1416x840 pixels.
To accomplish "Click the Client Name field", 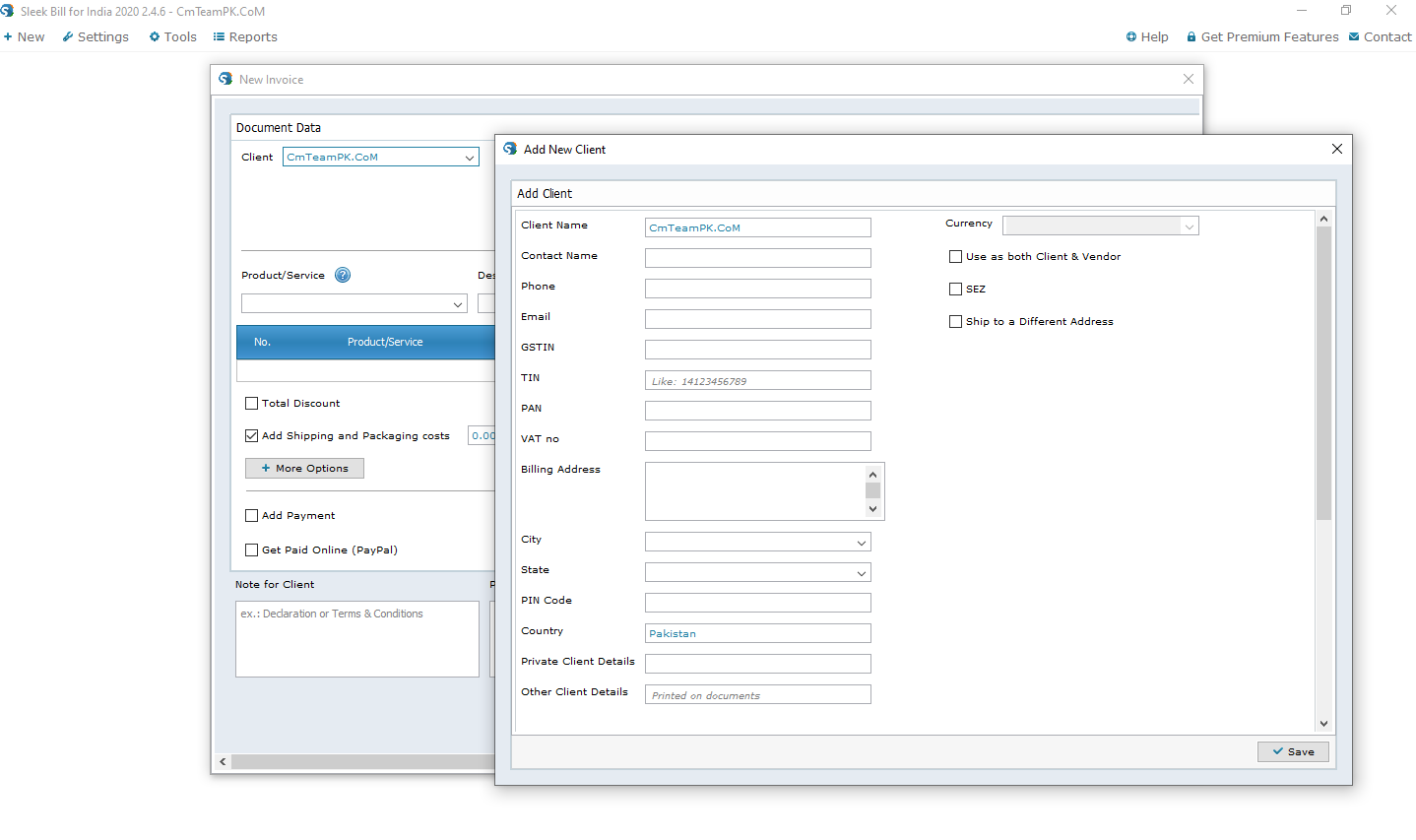I will [757, 227].
